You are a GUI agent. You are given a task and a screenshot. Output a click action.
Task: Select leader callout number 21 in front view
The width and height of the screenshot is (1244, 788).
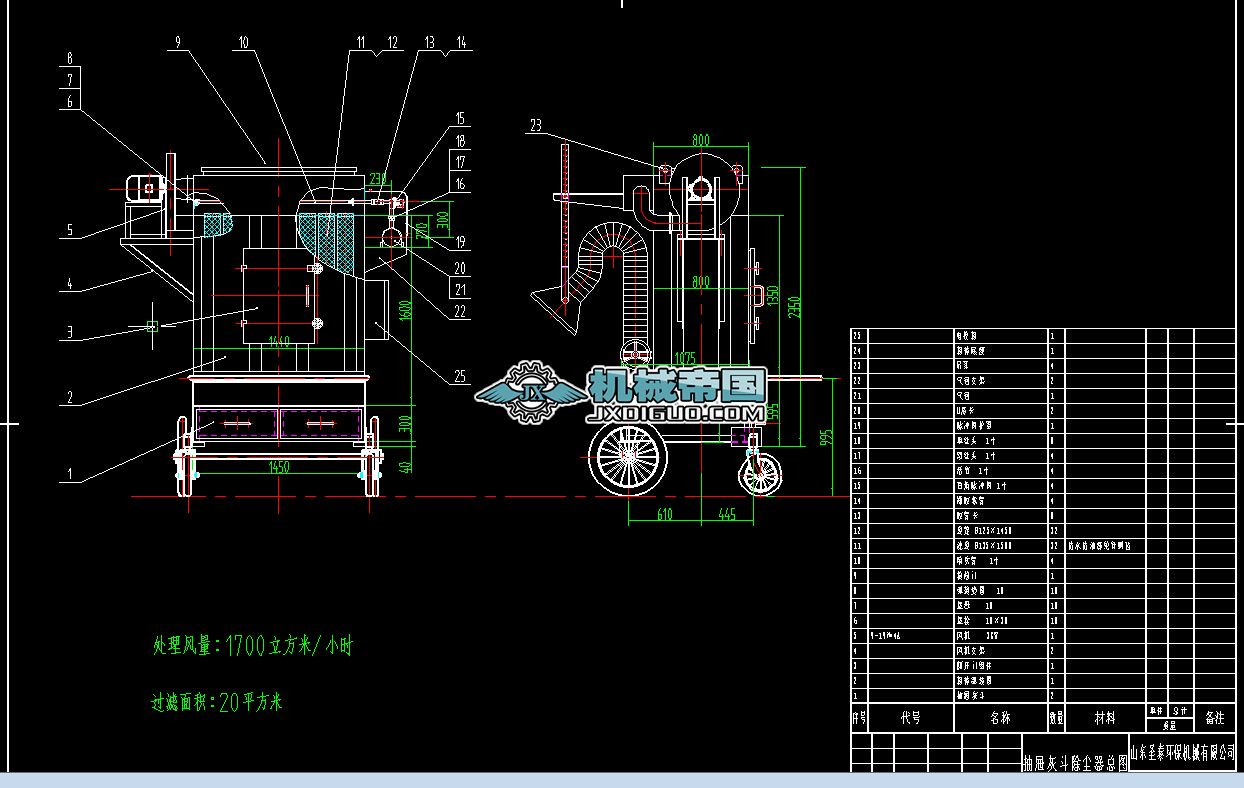coord(460,288)
